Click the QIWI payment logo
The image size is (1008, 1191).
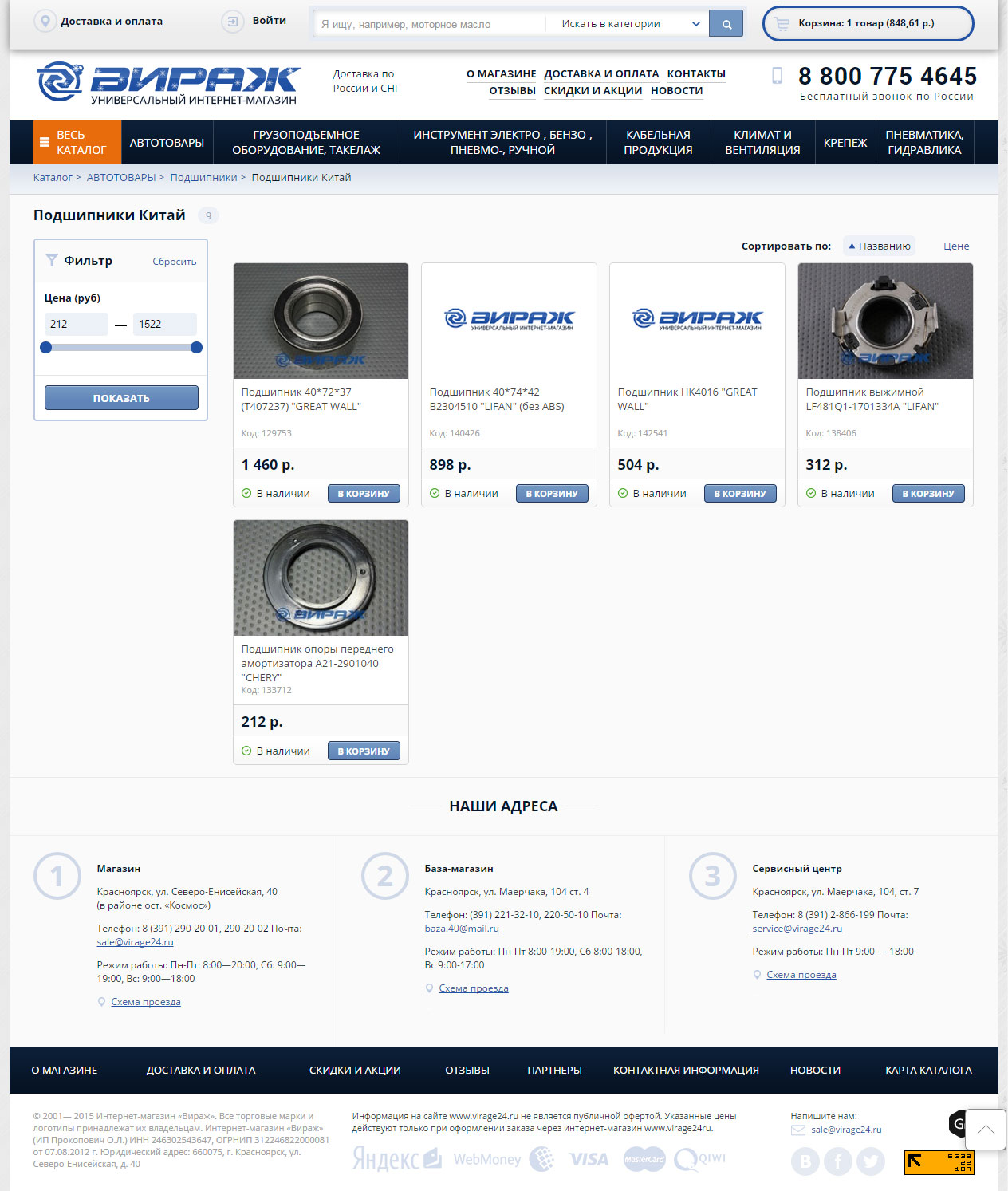(700, 1159)
